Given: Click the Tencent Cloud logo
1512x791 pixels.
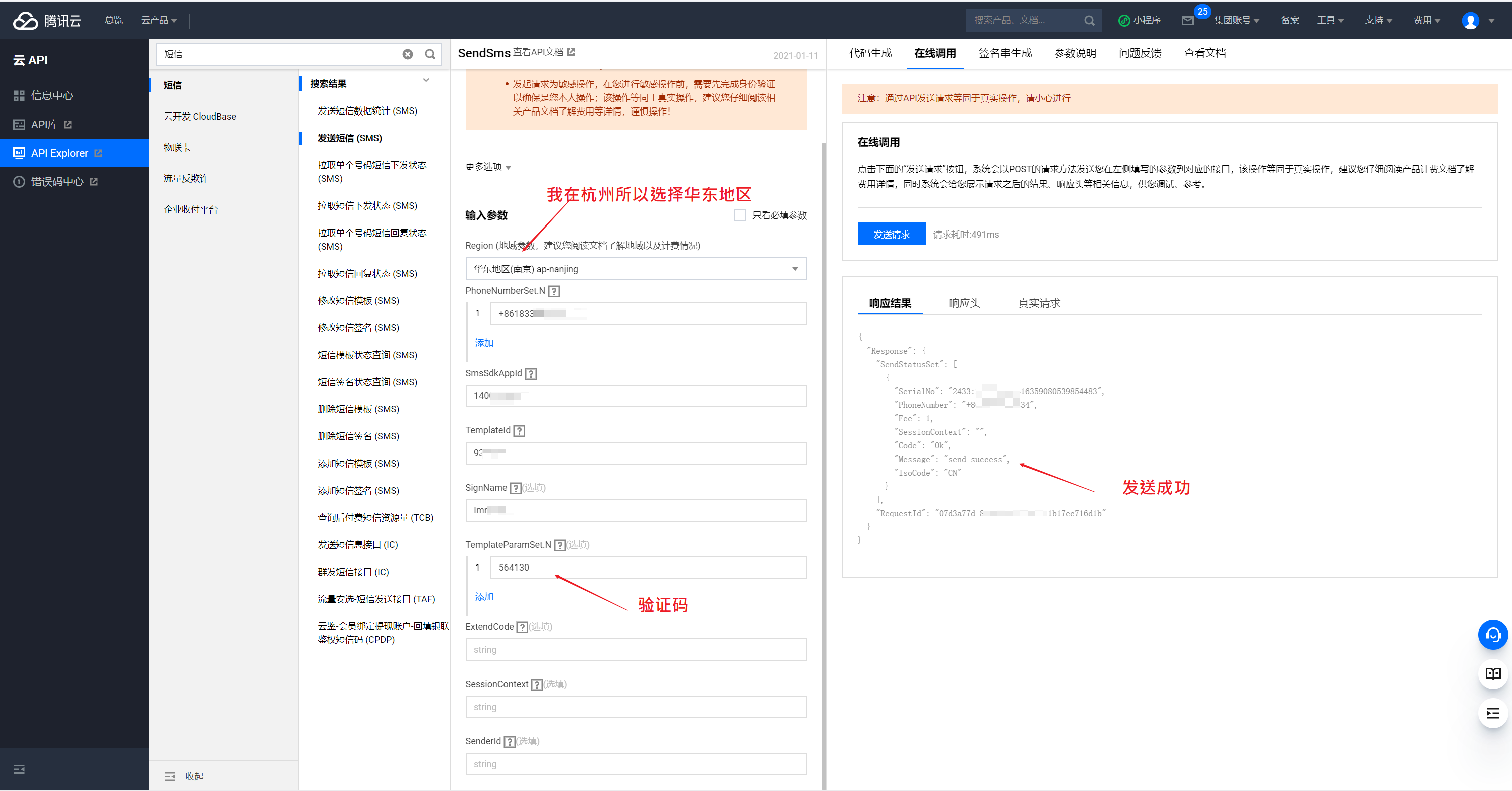Looking at the screenshot, I should [47, 21].
